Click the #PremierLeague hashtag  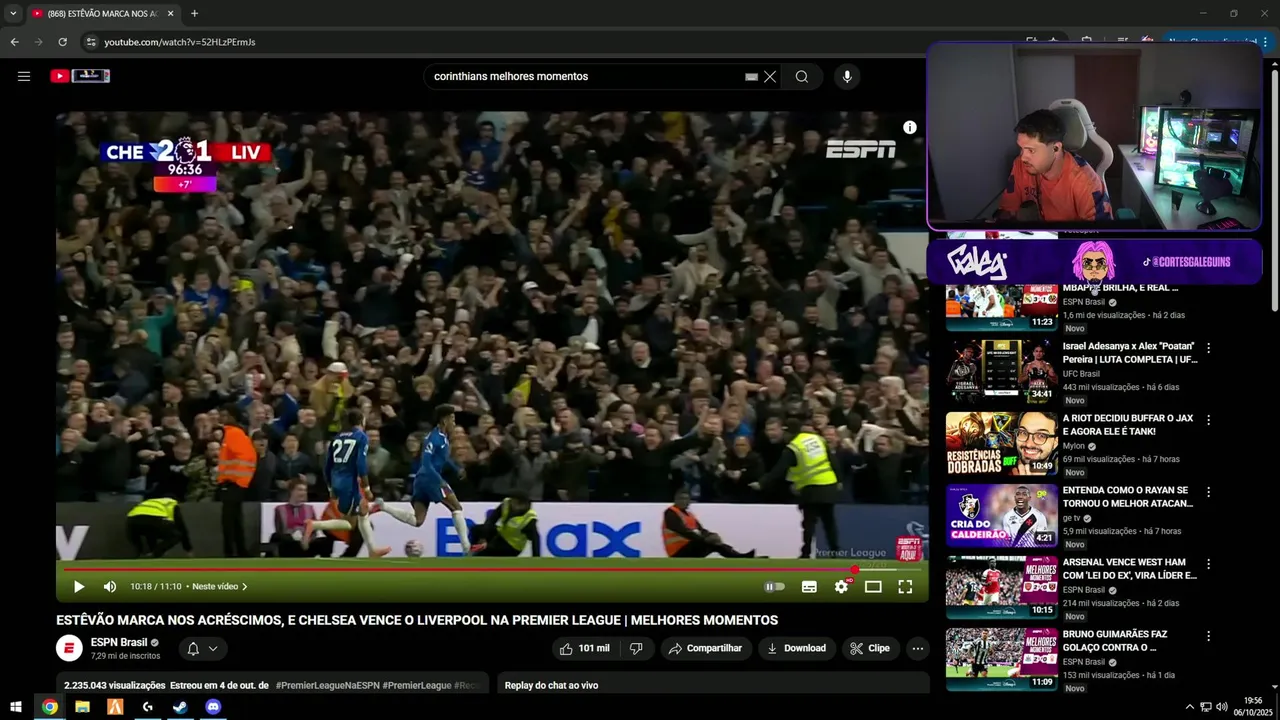pyautogui.click(x=417, y=685)
